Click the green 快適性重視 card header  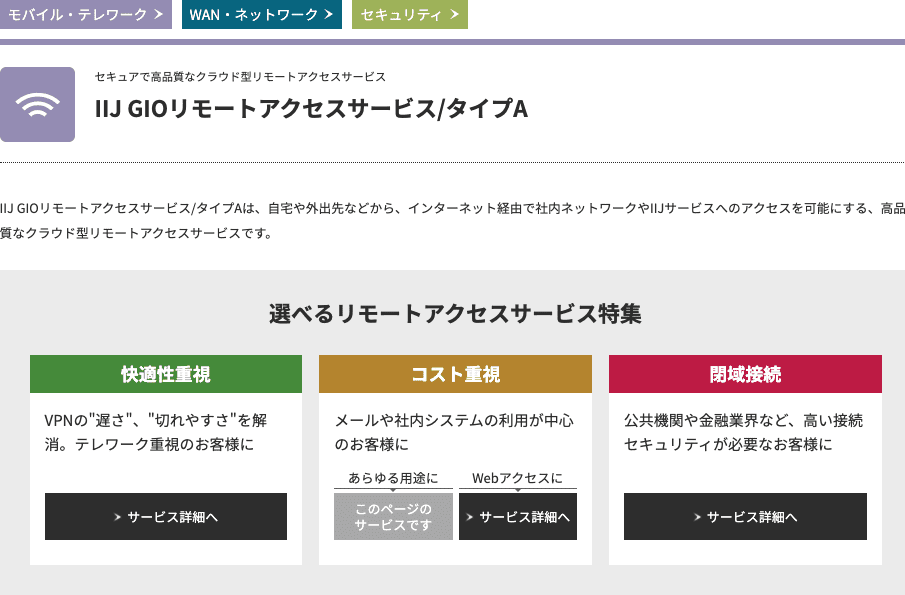[166, 374]
